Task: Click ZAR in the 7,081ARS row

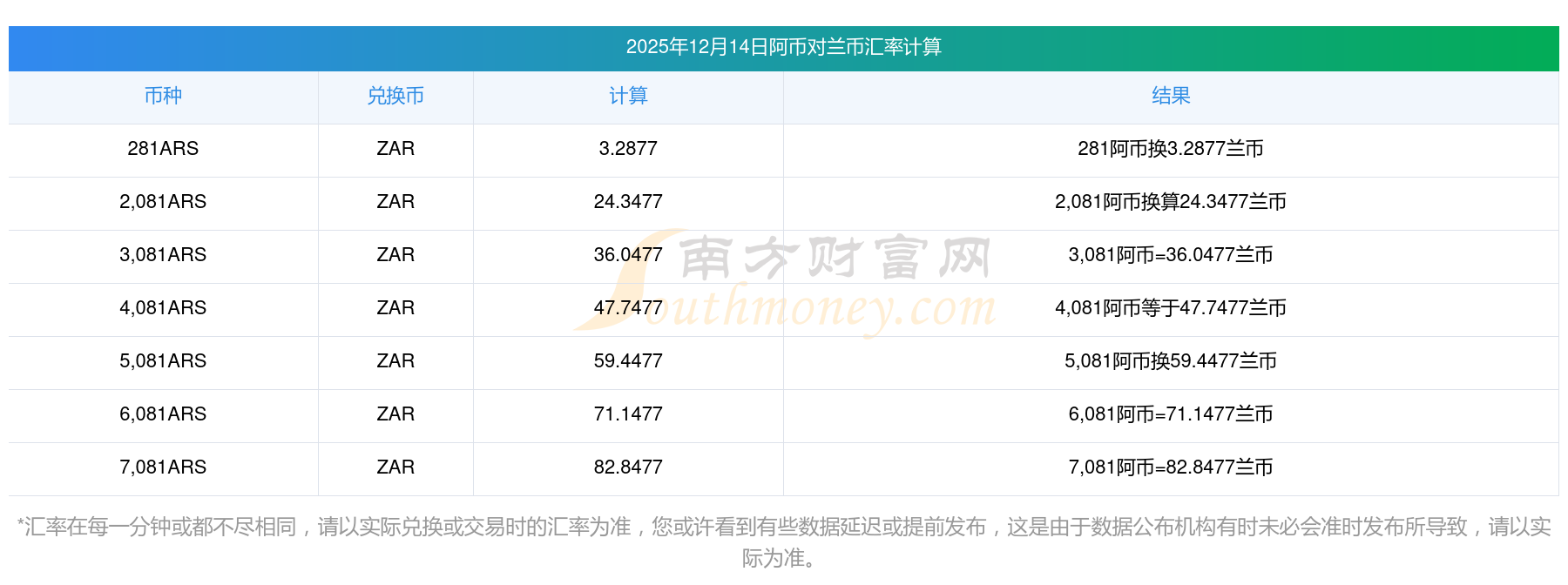Action: (395, 467)
